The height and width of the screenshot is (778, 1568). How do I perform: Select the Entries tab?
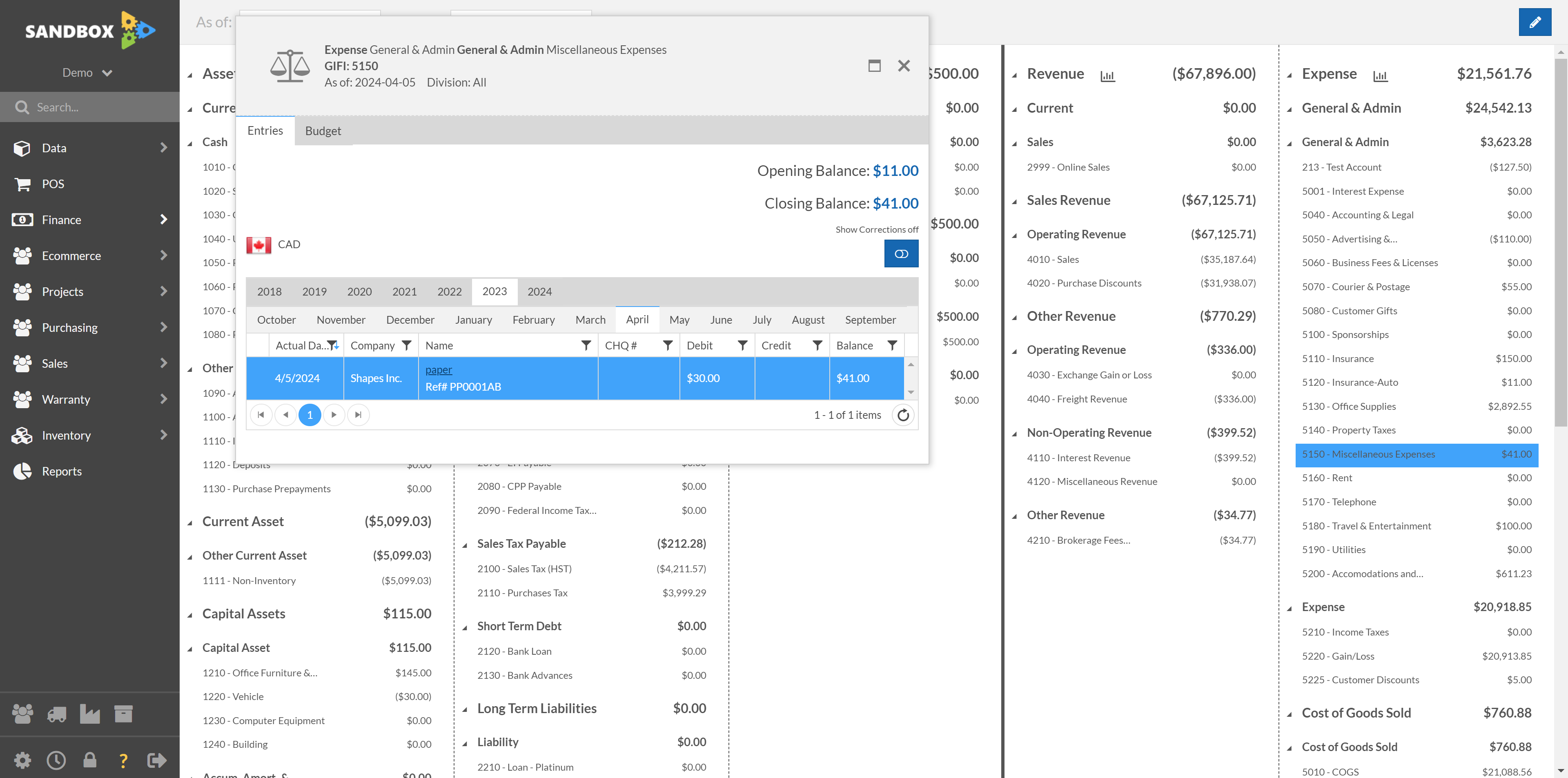click(265, 130)
